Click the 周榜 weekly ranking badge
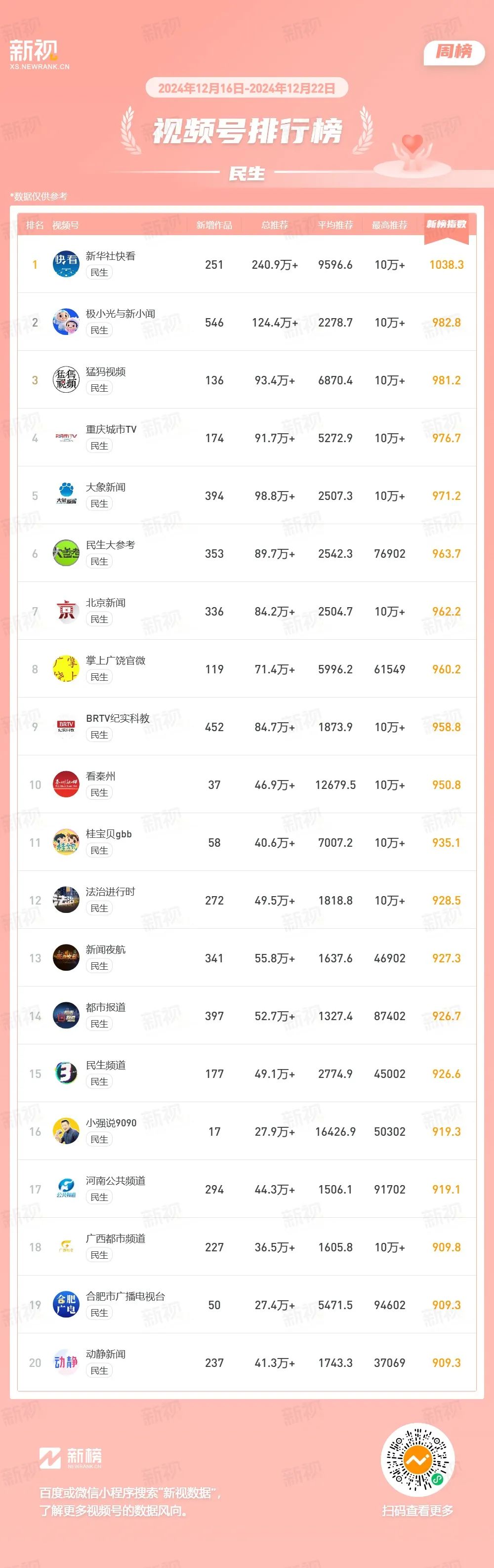 pos(454,52)
